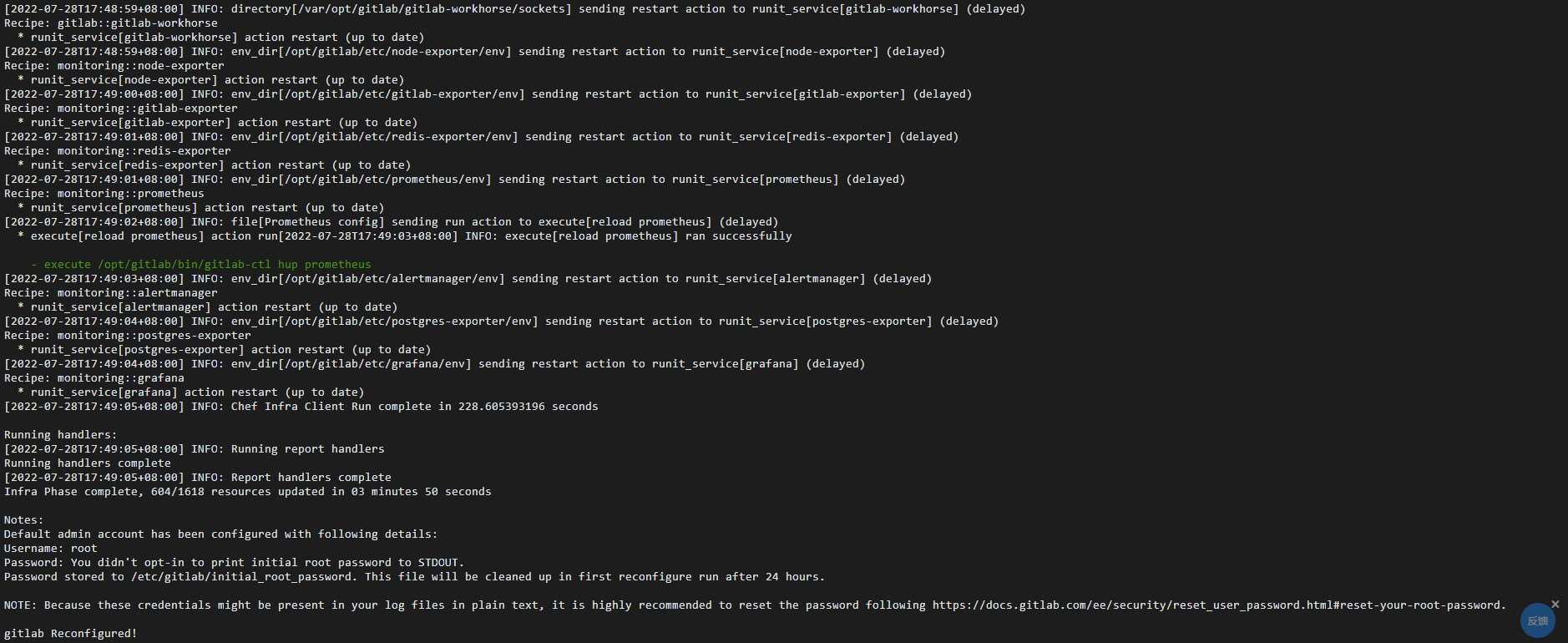Screen dimensions: 1568x643
Task: Click the 'Report handlers complete' log line
Action: (198, 478)
